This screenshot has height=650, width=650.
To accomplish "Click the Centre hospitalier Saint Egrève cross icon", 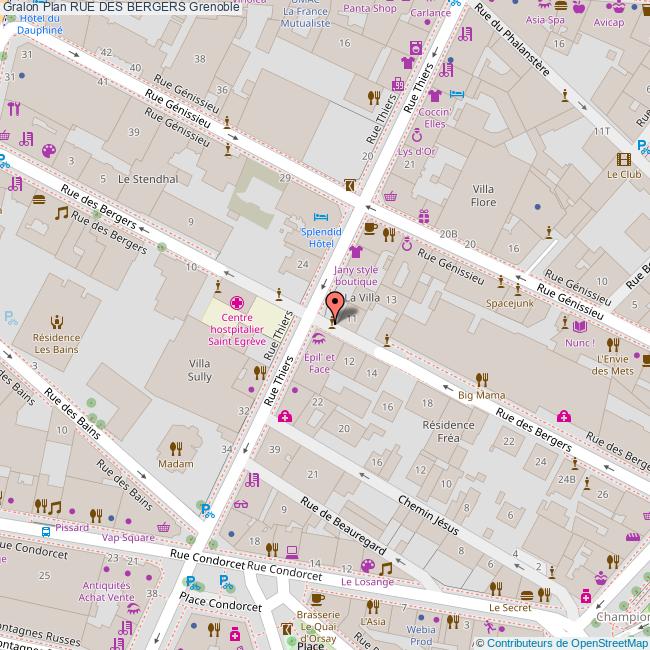I will click(237, 302).
